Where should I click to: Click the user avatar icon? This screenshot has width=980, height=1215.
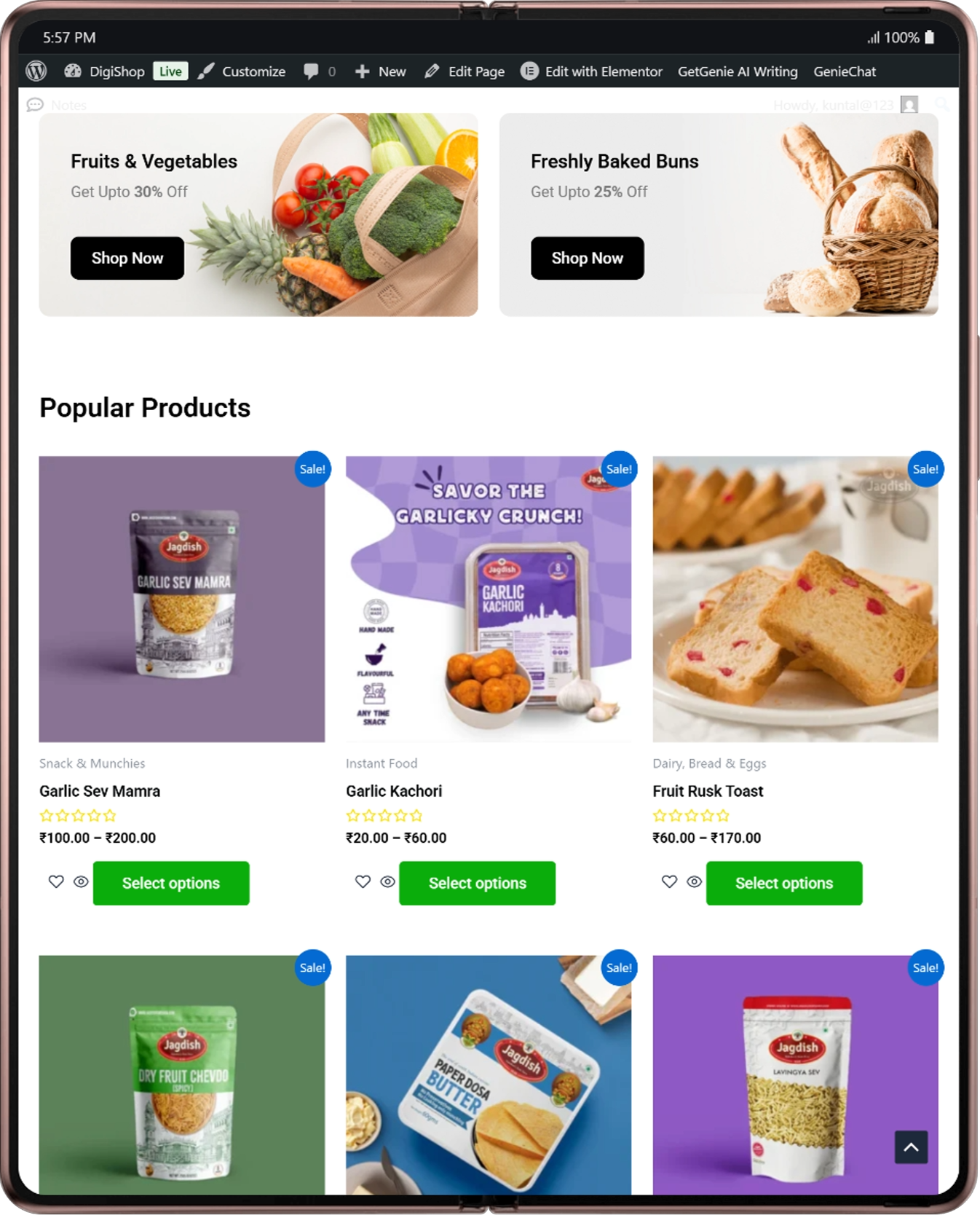click(909, 105)
